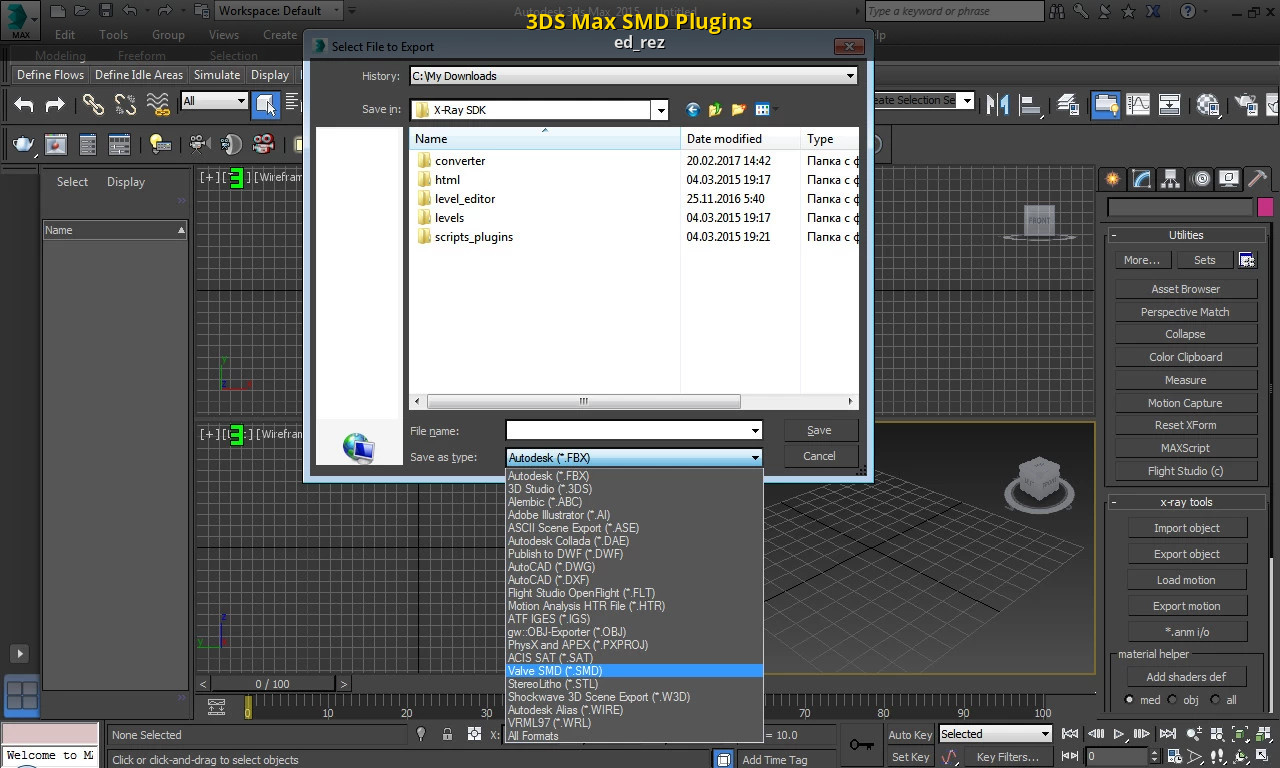Click the Mirror tool icon
The height and width of the screenshot is (768, 1280).
tap(997, 104)
